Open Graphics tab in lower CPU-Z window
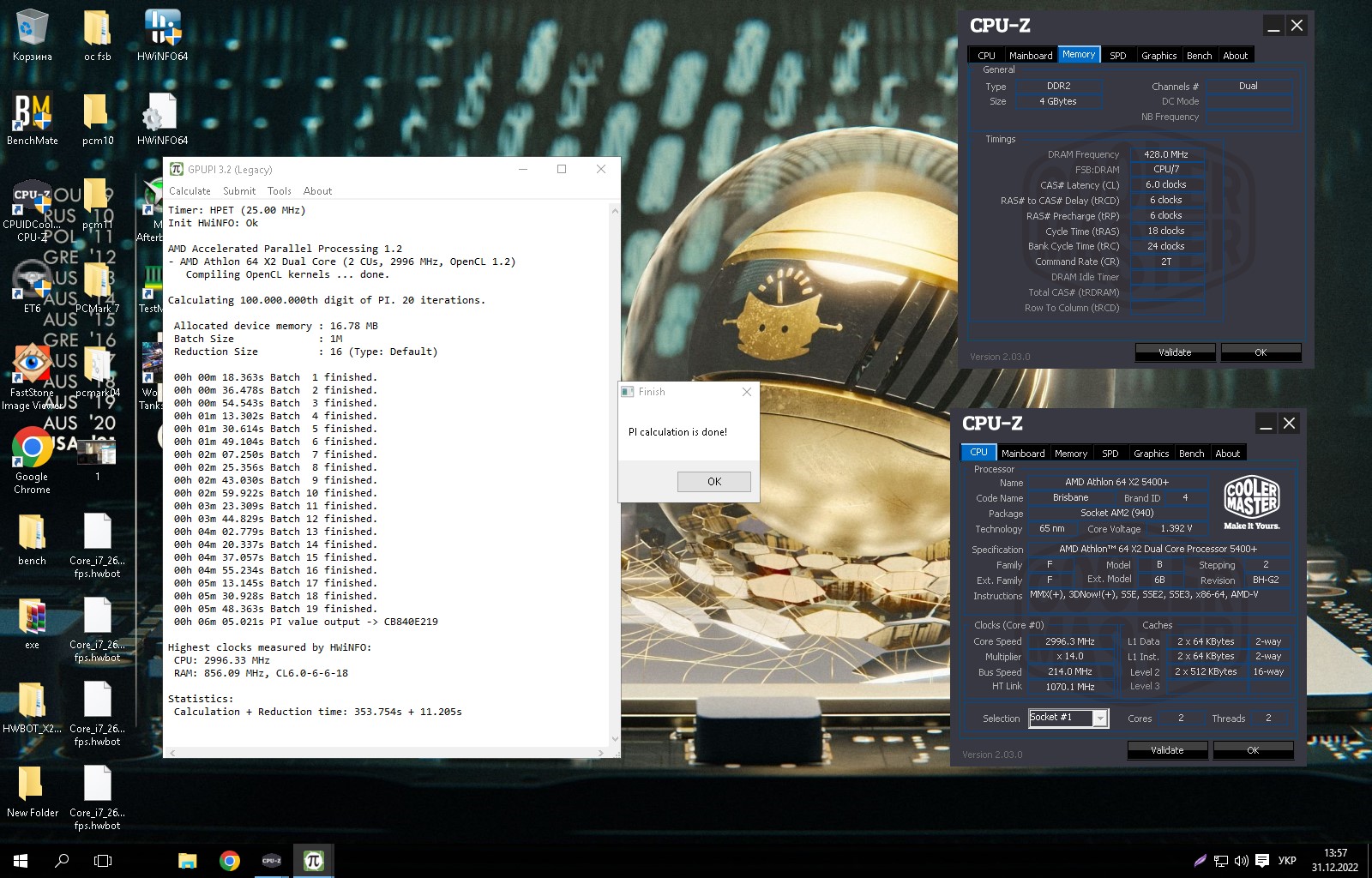The width and height of the screenshot is (1372, 878). point(1152,454)
